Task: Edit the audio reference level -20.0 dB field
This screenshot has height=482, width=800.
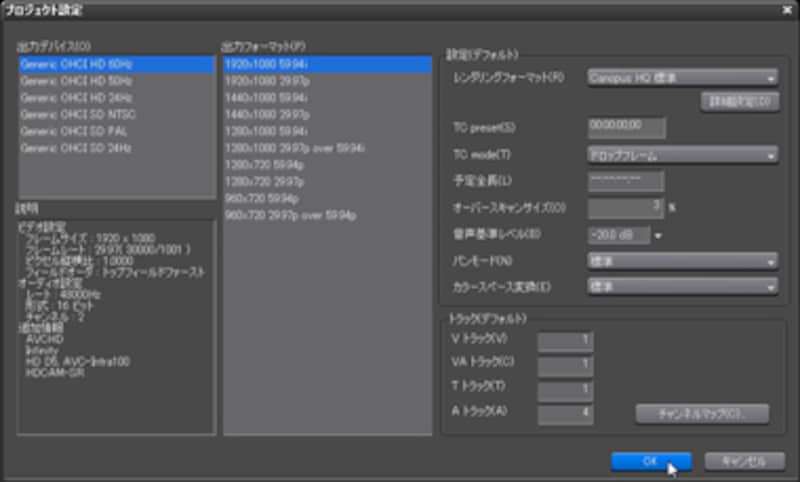Action: pos(619,235)
